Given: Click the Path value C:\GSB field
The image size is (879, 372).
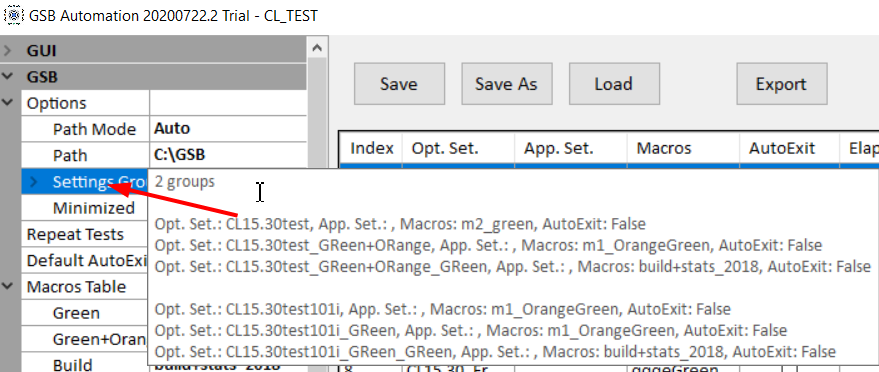Looking at the screenshot, I should 229,155.
